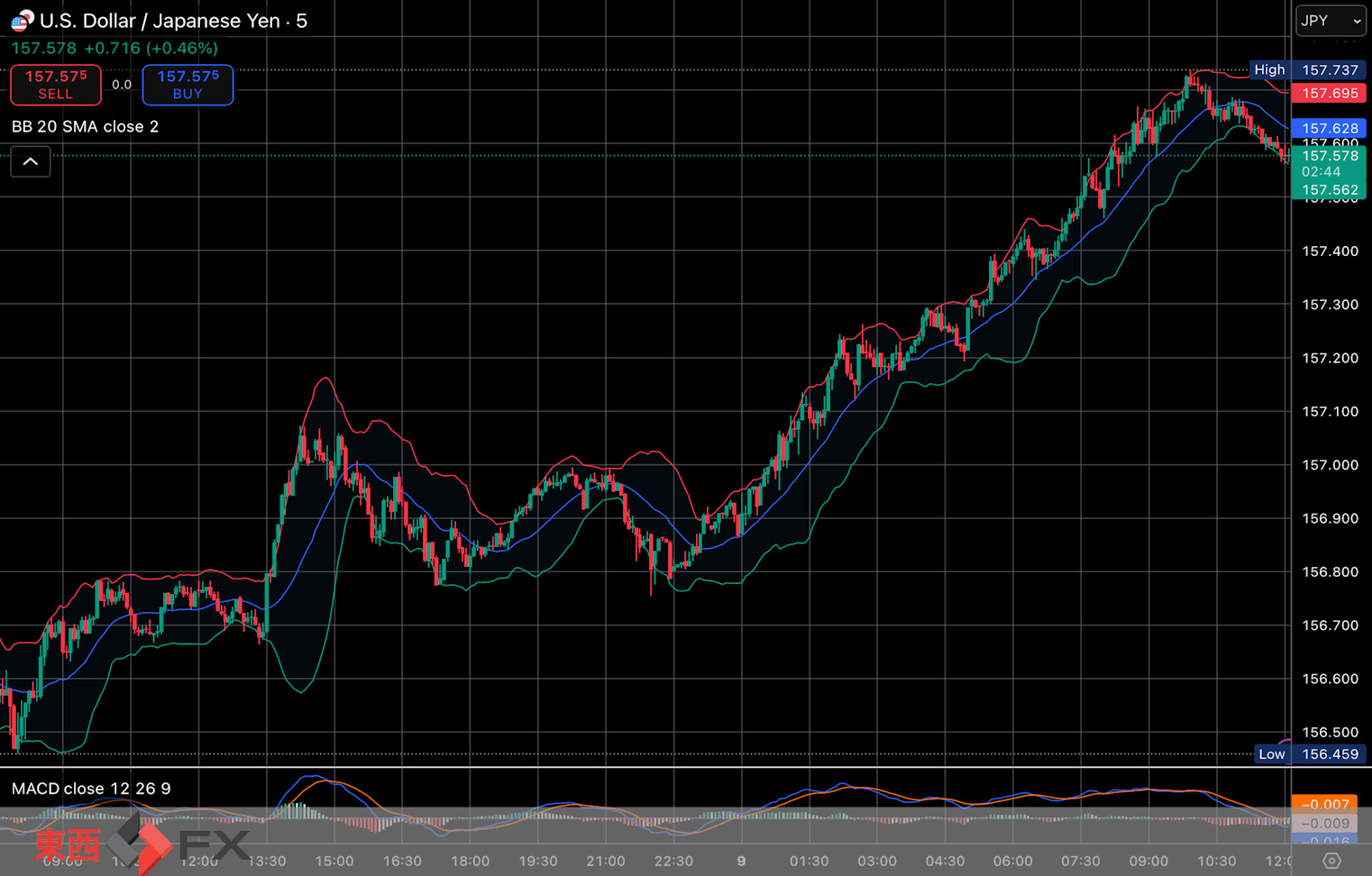Image resolution: width=1372 pixels, height=876 pixels.
Task: Click the 157.000 level on price scale
Action: 1329,465
